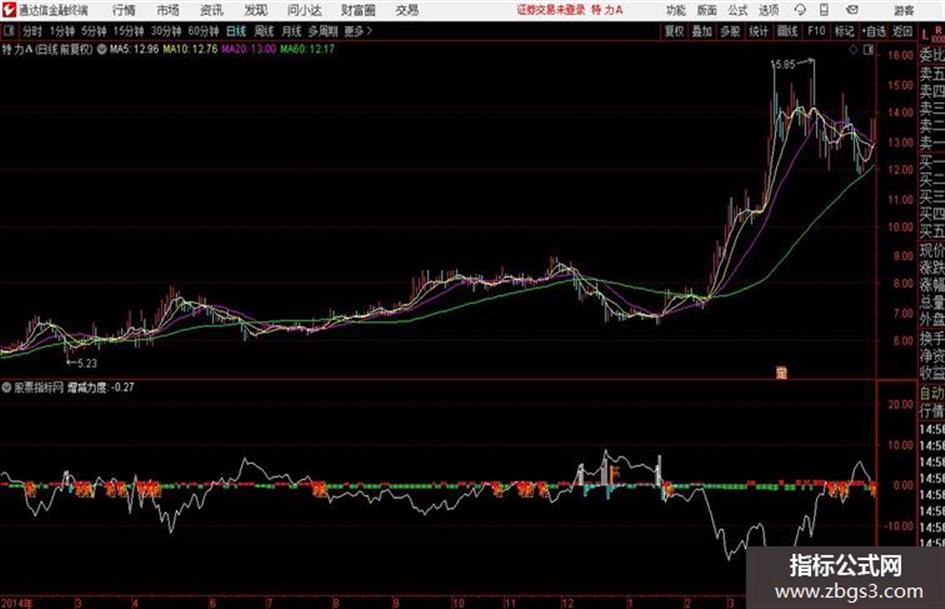Select the 多周期 tab
The height and width of the screenshot is (609, 945).
coord(323,31)
